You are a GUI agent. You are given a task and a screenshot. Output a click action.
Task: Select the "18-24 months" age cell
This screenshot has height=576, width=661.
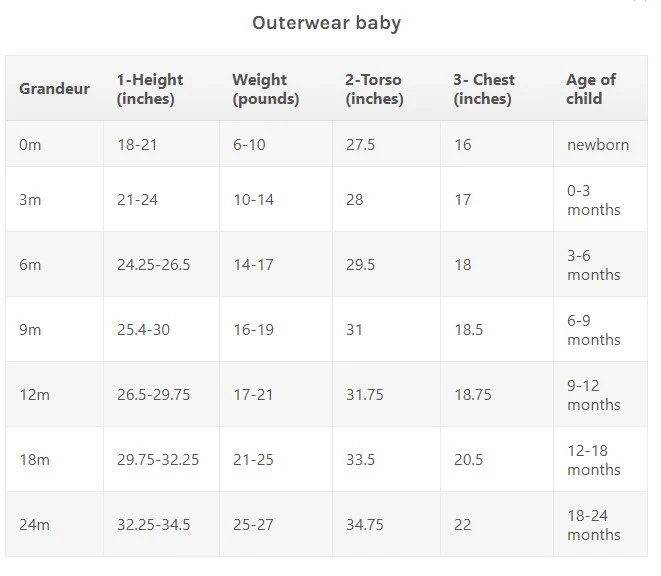594,525
